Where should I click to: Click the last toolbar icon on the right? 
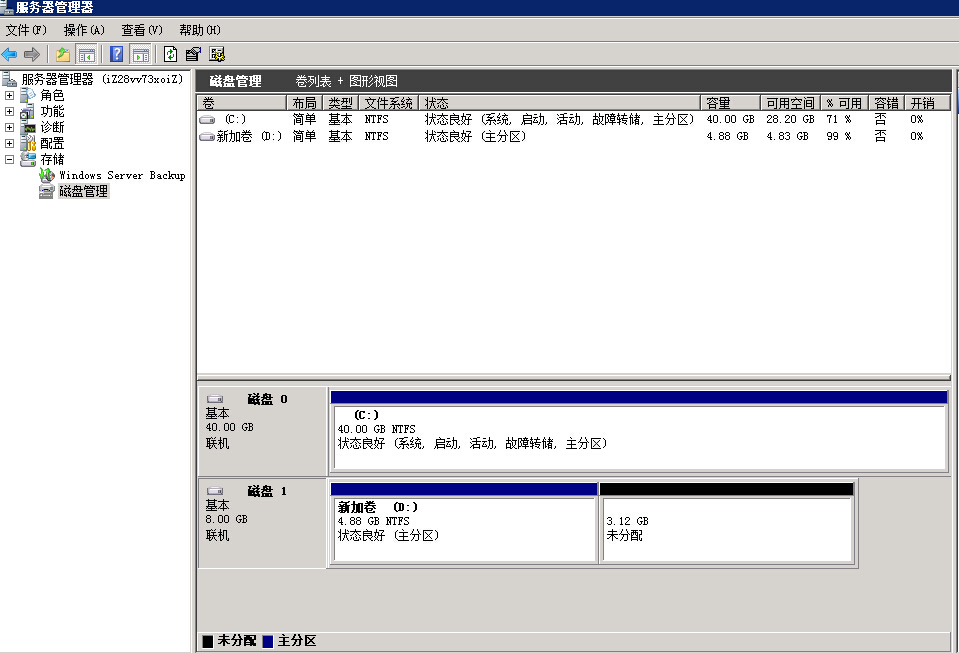point(217,54)
